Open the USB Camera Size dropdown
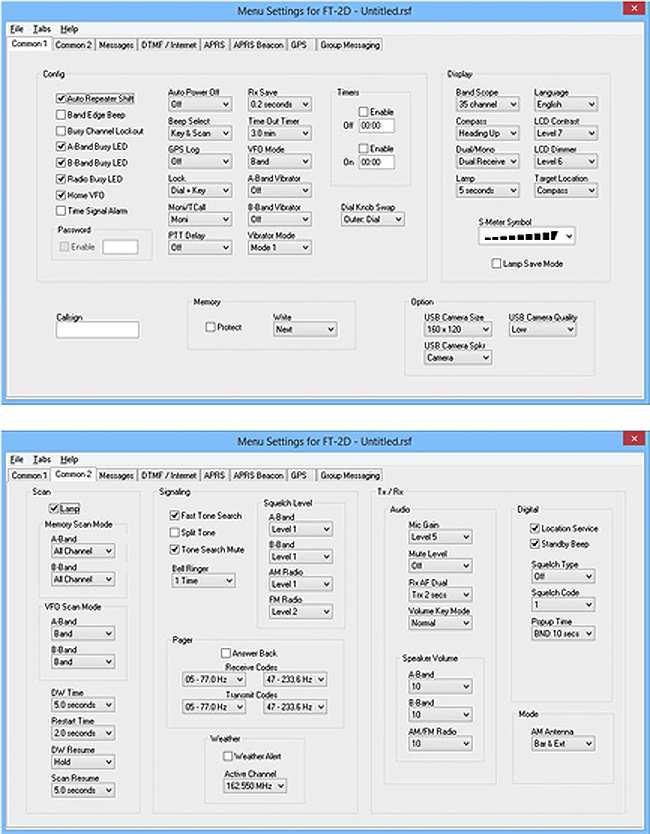 click(458, 329)
